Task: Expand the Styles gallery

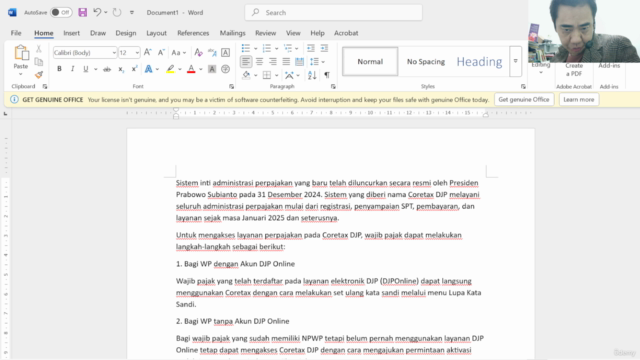Action: tap(516, 61)
